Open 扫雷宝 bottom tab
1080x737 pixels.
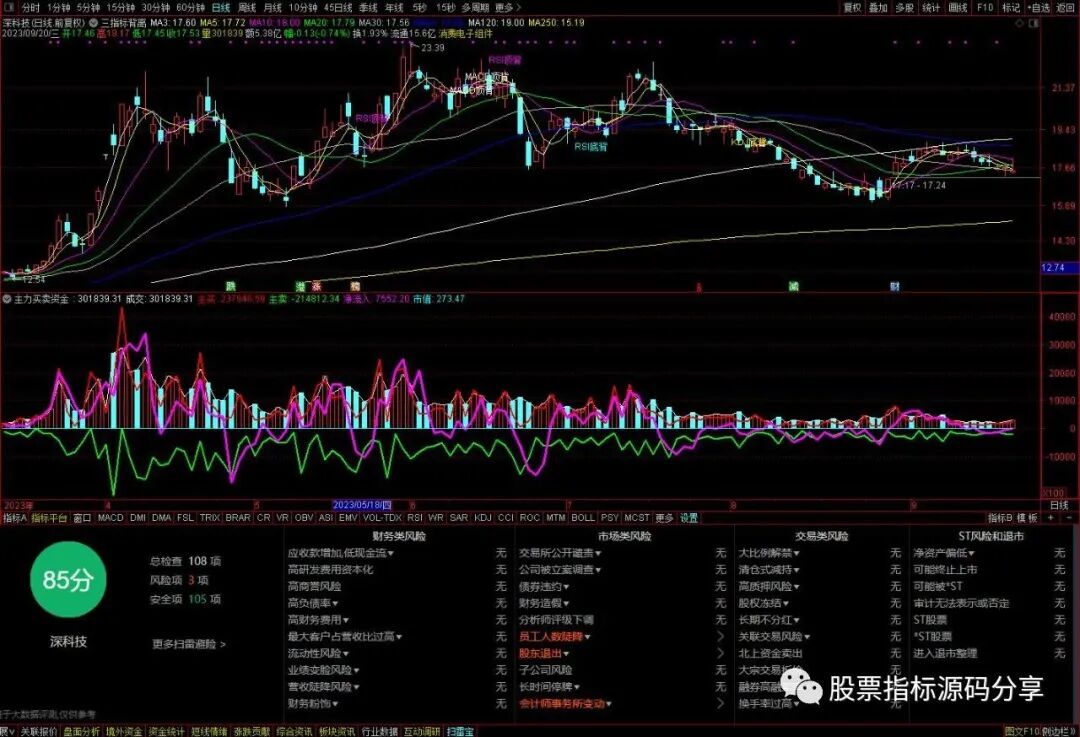[x=460, y=731]
